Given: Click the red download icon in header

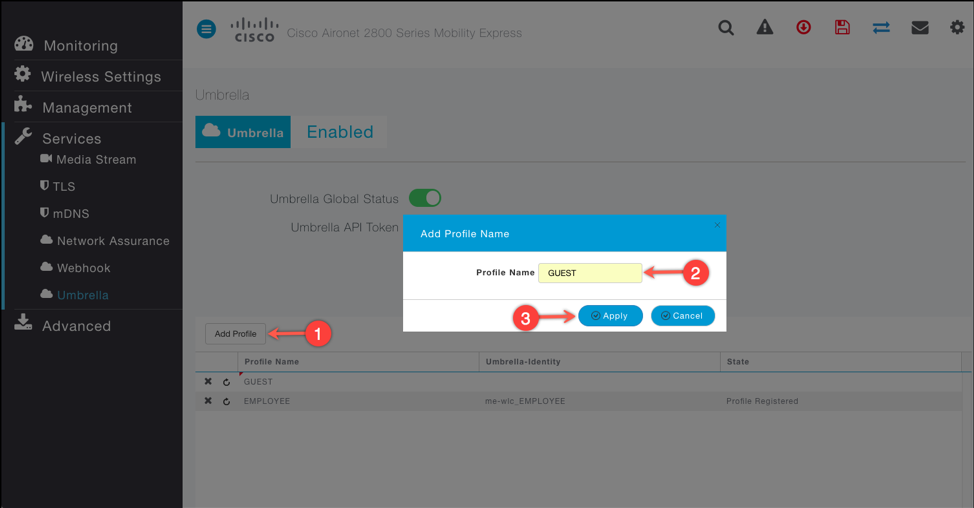Looking at the screenshot, I should click(x=803, y=28).
